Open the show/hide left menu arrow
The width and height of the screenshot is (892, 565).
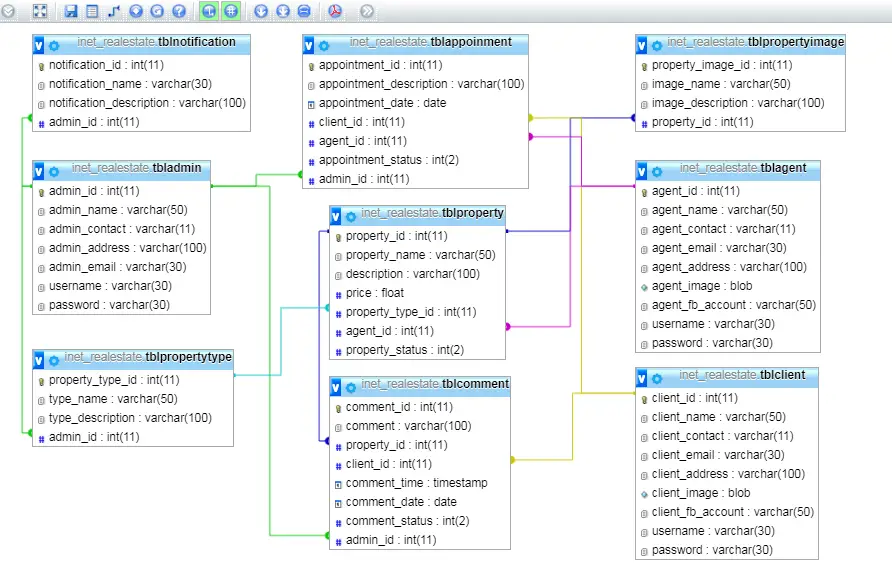(8, 11)
